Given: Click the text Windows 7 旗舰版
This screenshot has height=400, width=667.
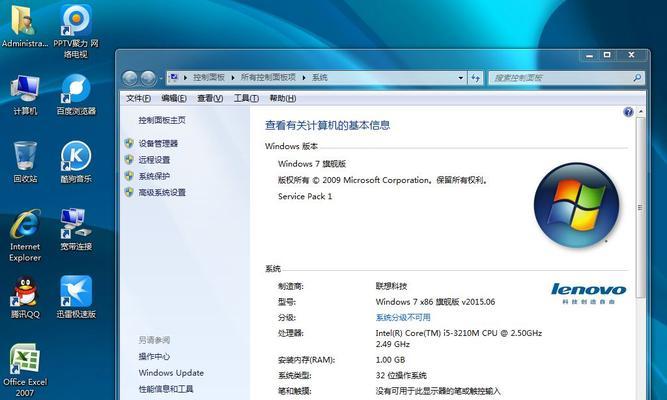Looking at the screenshot, I should (312, 164).
